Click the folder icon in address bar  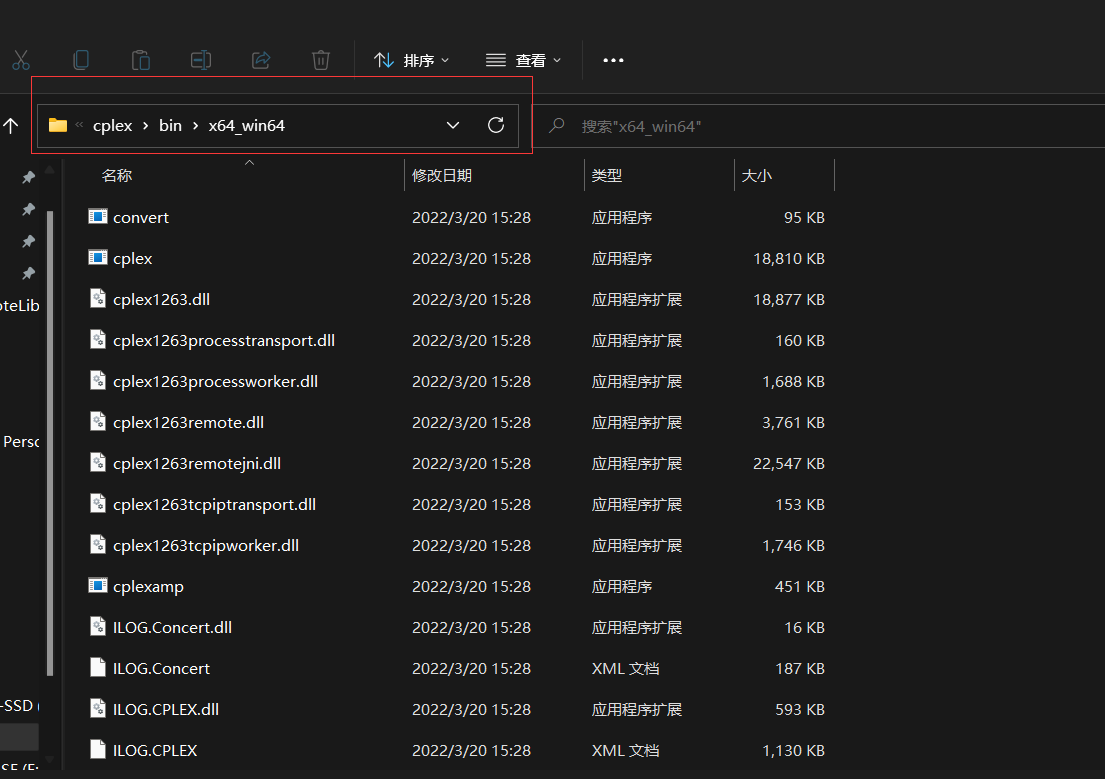point(58,125)
